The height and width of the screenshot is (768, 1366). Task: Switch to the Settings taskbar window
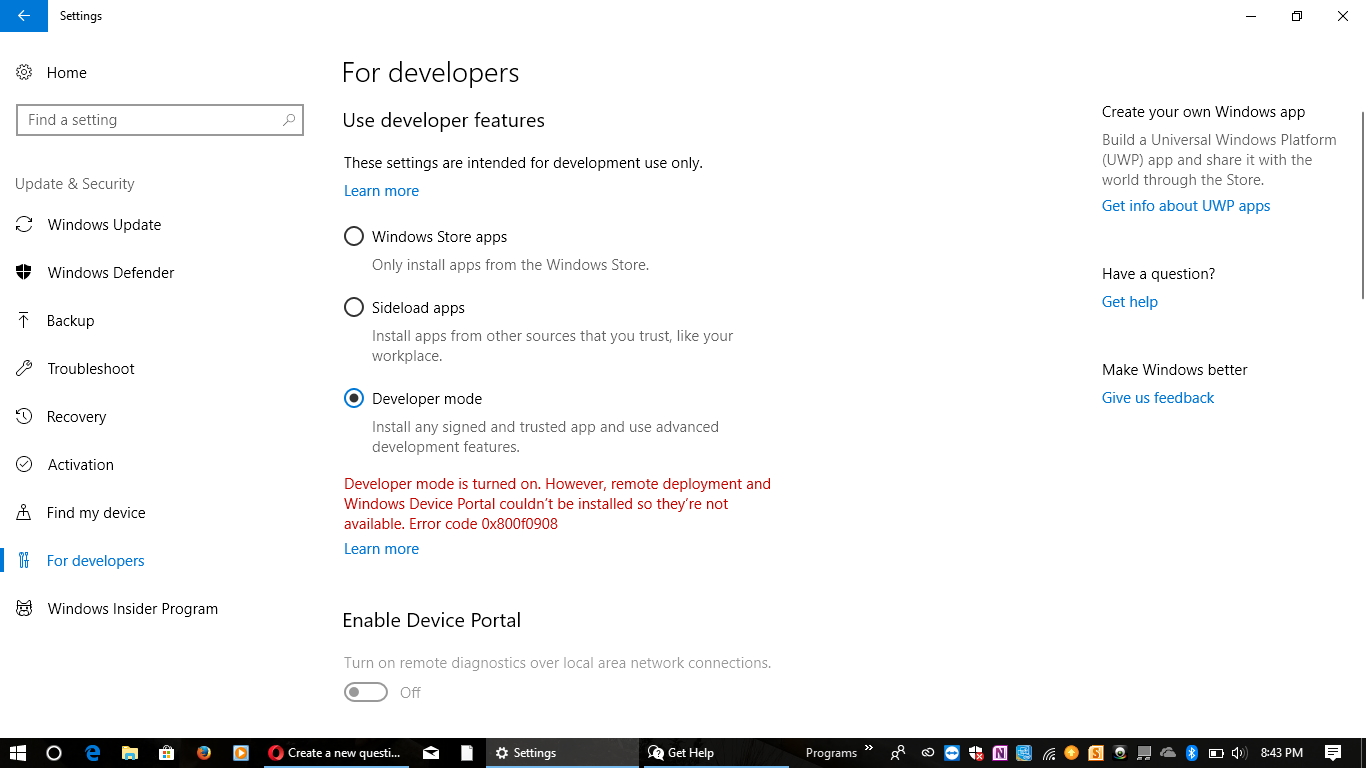point(562,753)
